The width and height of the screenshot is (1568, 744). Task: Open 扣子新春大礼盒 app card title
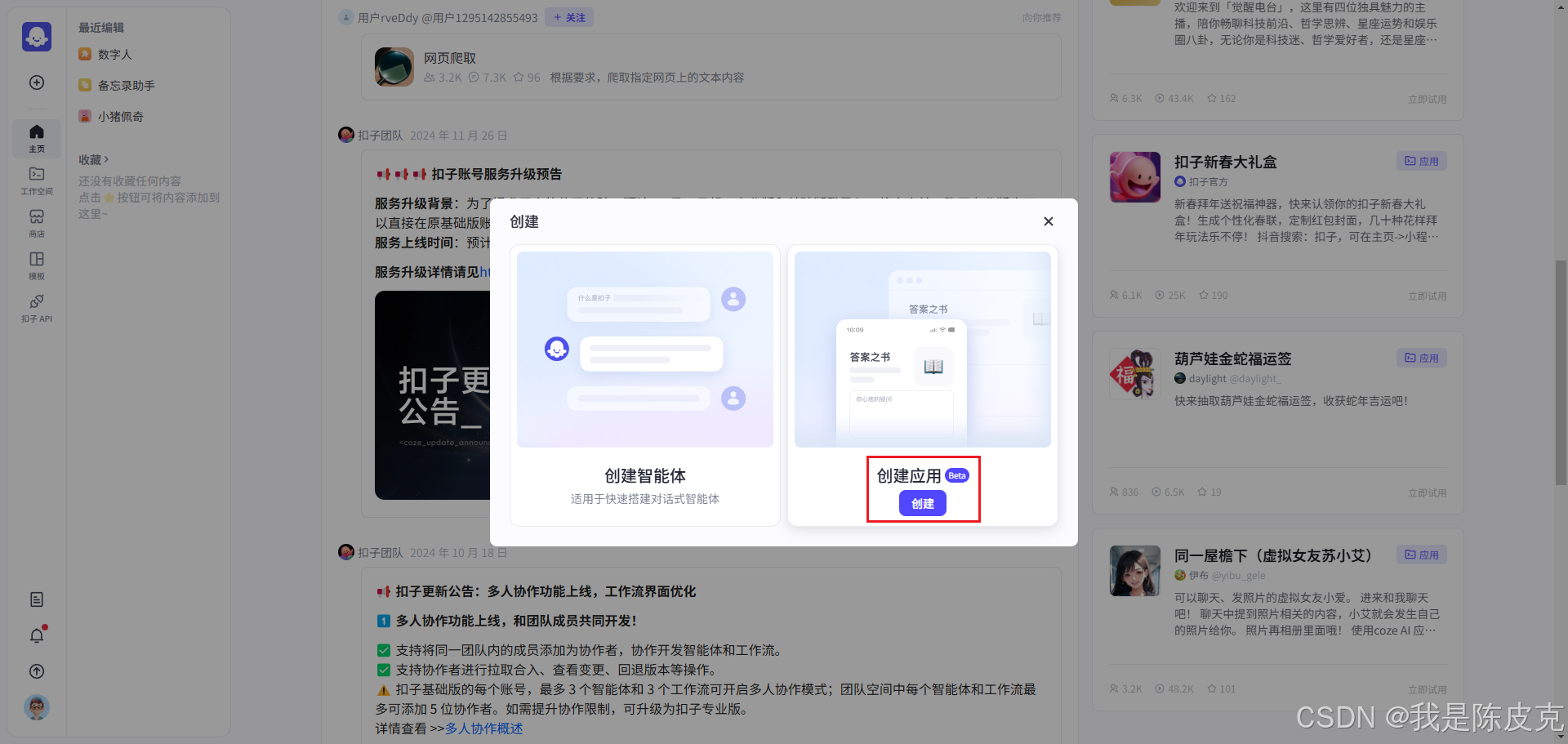tap(1225, 162)
